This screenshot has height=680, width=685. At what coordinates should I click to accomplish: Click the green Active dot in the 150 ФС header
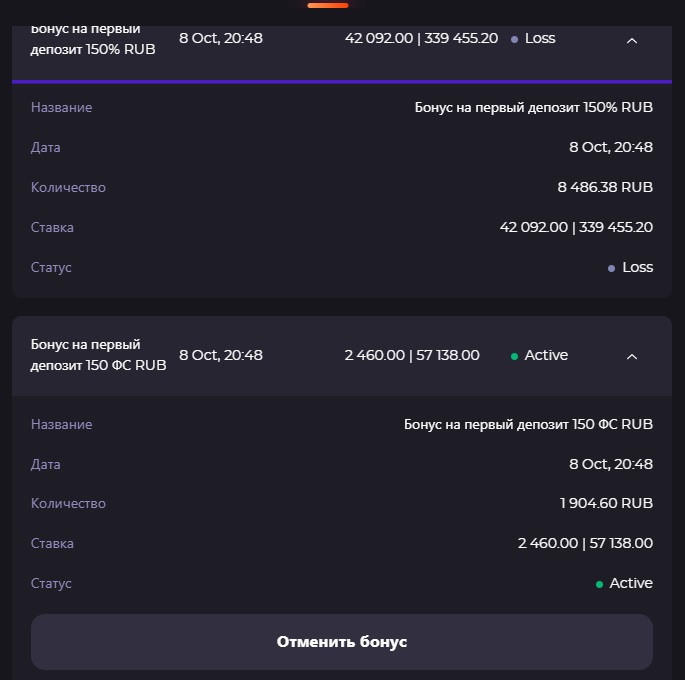click(514, 356)
